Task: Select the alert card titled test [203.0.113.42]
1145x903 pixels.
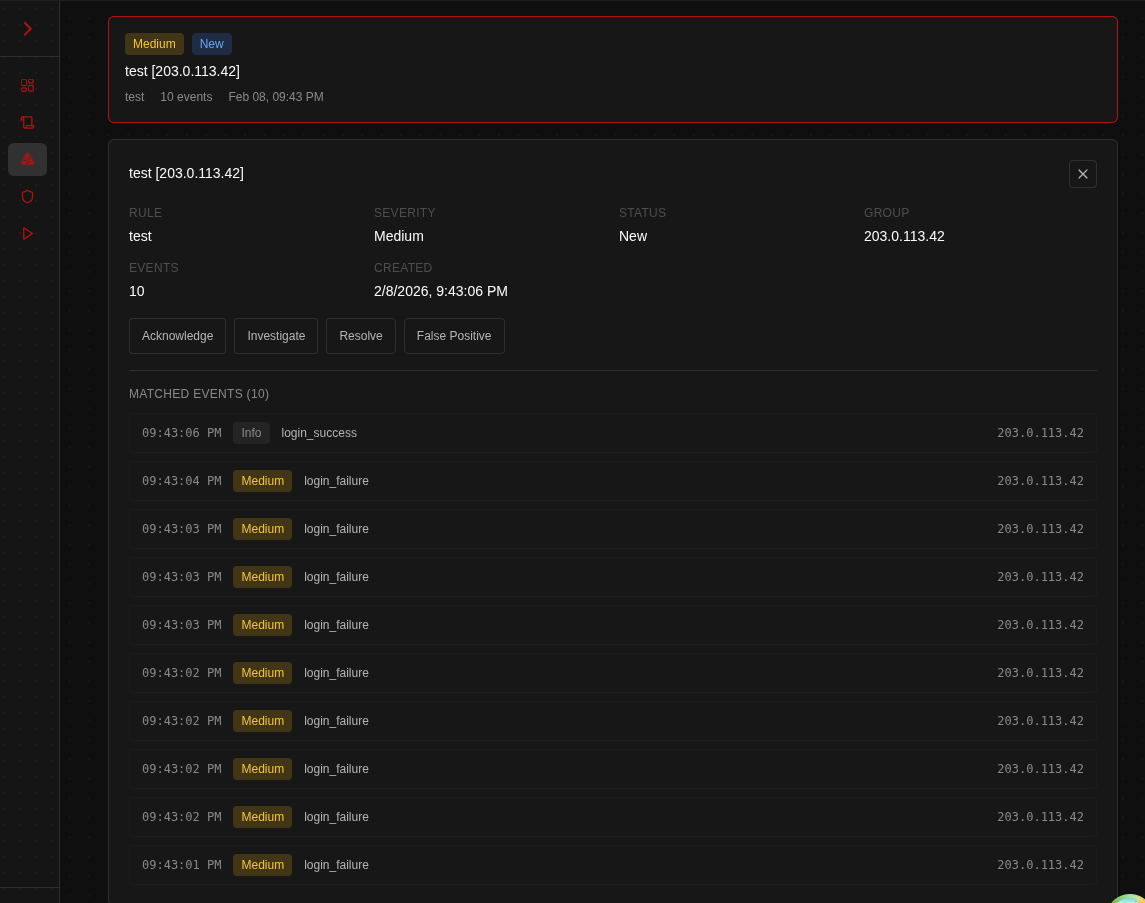Action: point(613,69)
